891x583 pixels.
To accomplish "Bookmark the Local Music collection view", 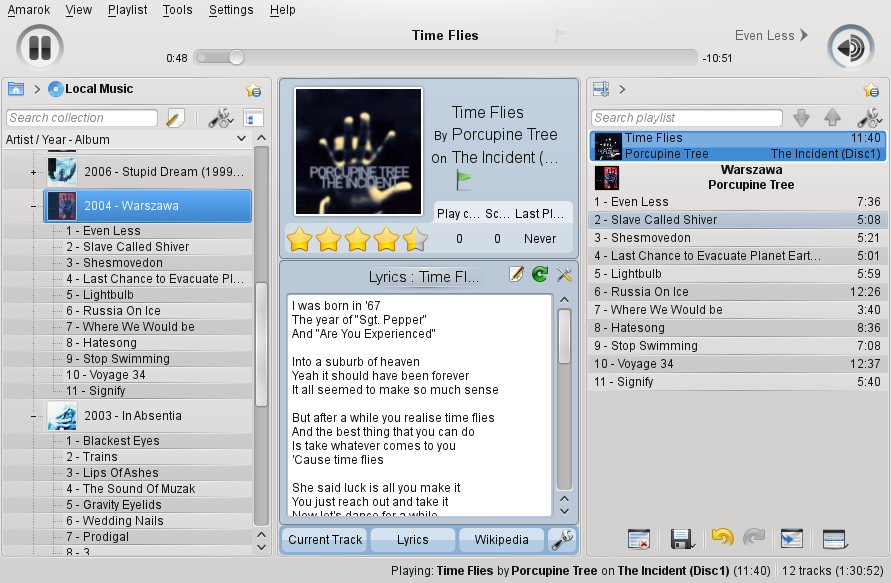I will [x=253, y=90].
